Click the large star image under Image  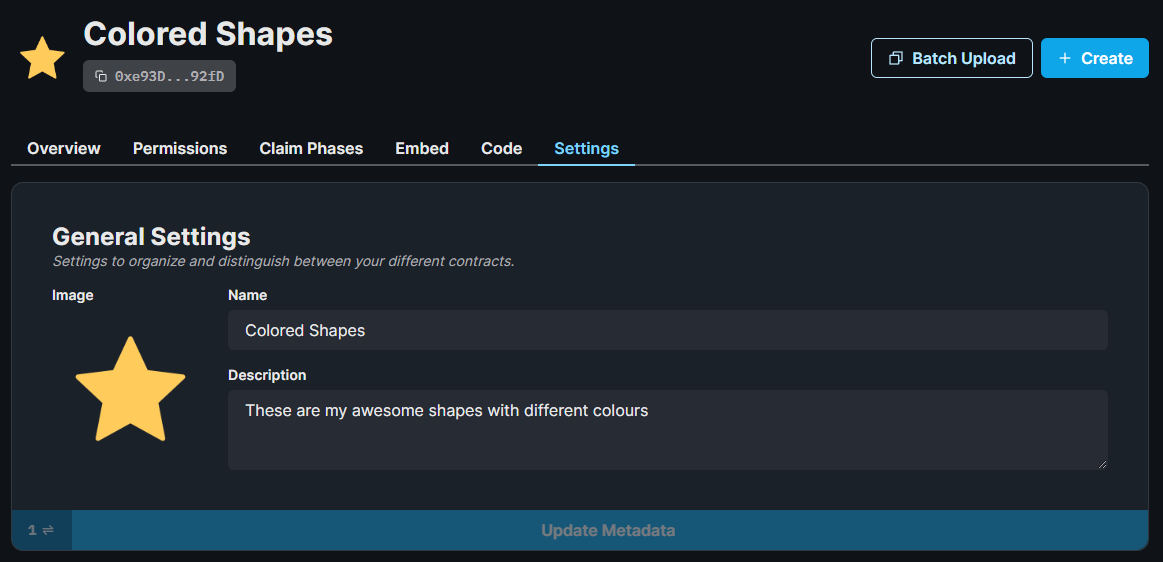click(130, 389)
